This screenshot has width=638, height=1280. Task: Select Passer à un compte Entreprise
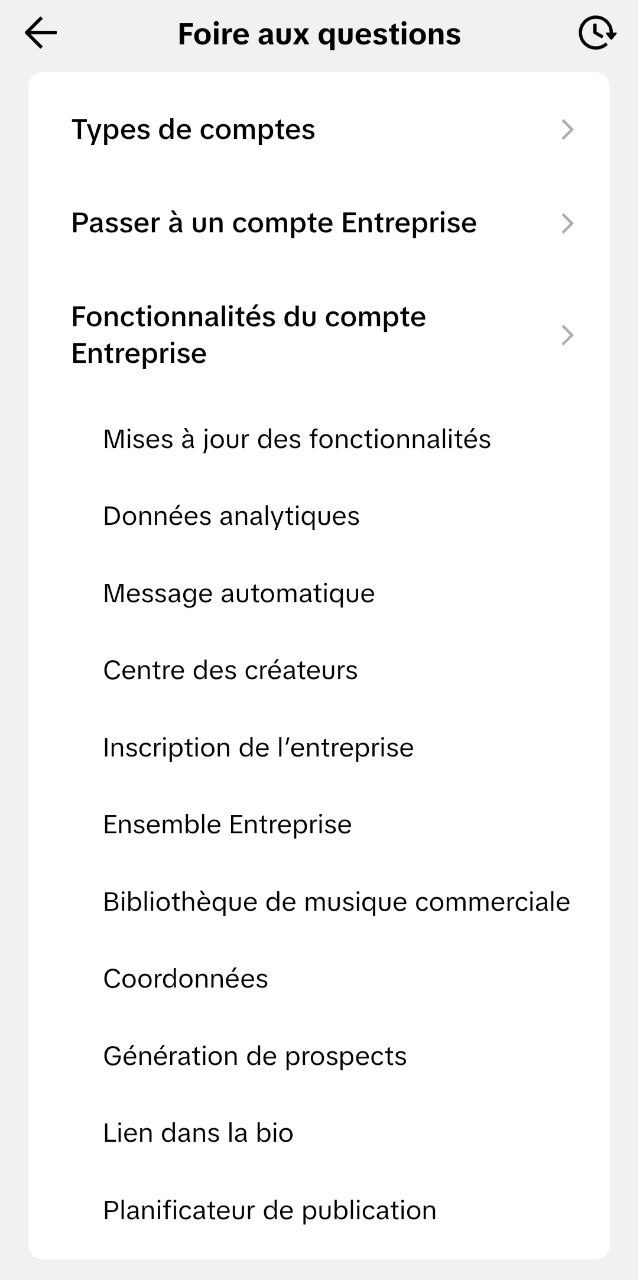click(274, 223)
